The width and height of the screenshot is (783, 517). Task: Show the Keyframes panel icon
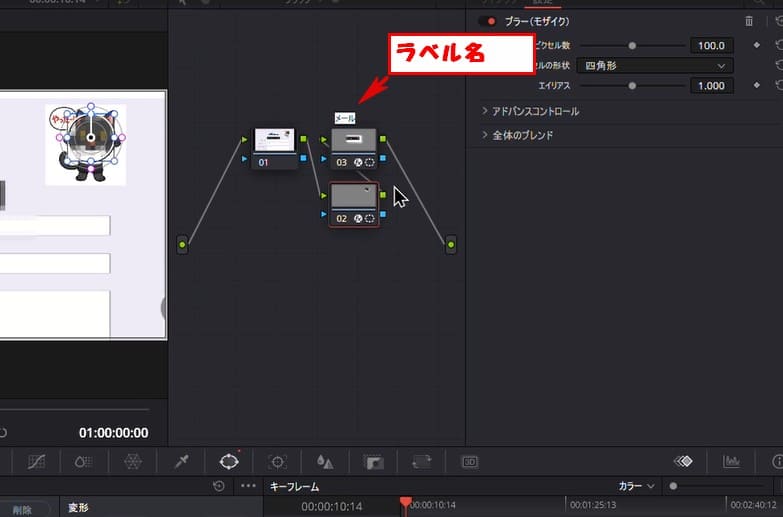pos(683,461)
